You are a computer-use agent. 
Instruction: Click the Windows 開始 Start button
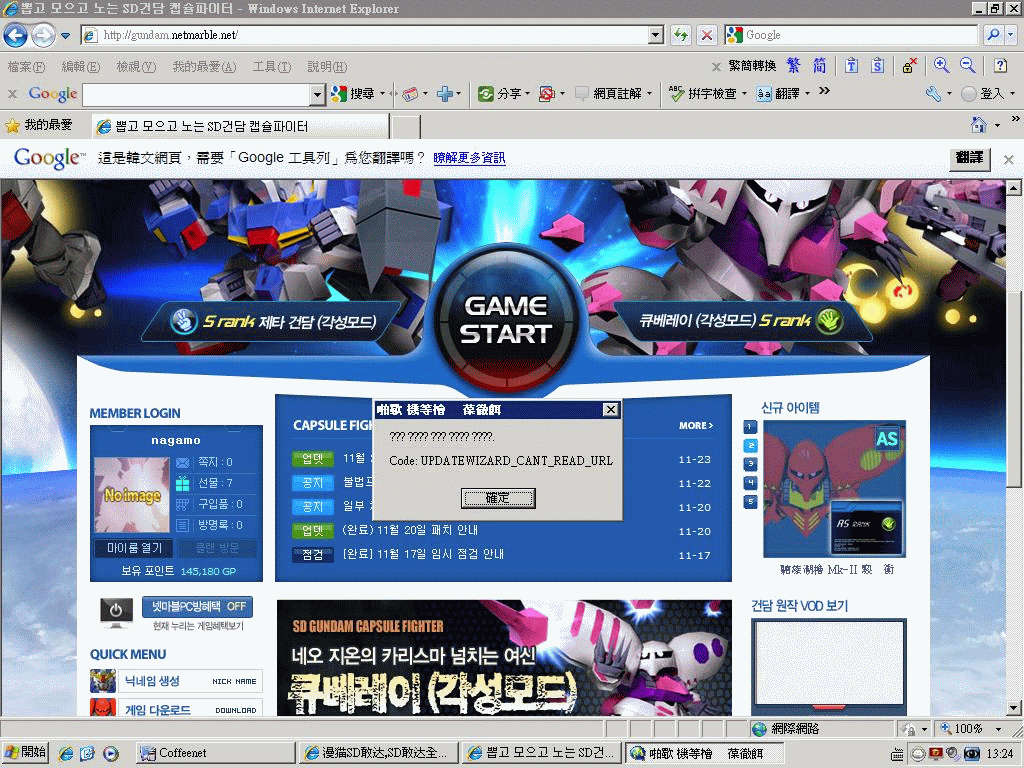(x=25, y=752)
